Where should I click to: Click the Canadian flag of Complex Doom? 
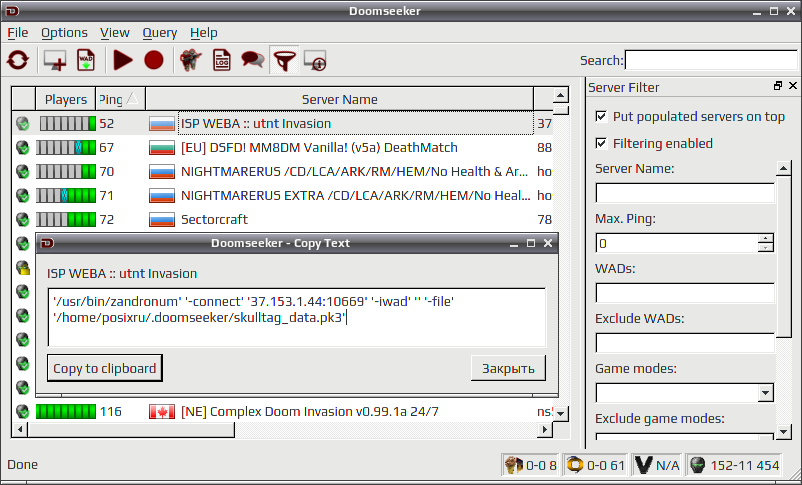click(162, 412)
